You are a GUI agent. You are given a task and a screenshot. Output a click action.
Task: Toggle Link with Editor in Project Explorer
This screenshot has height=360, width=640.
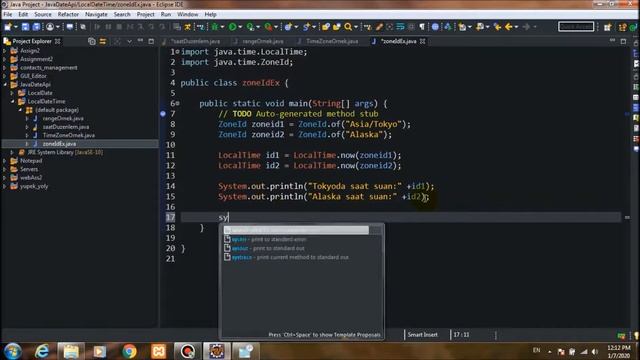[102, 41]
